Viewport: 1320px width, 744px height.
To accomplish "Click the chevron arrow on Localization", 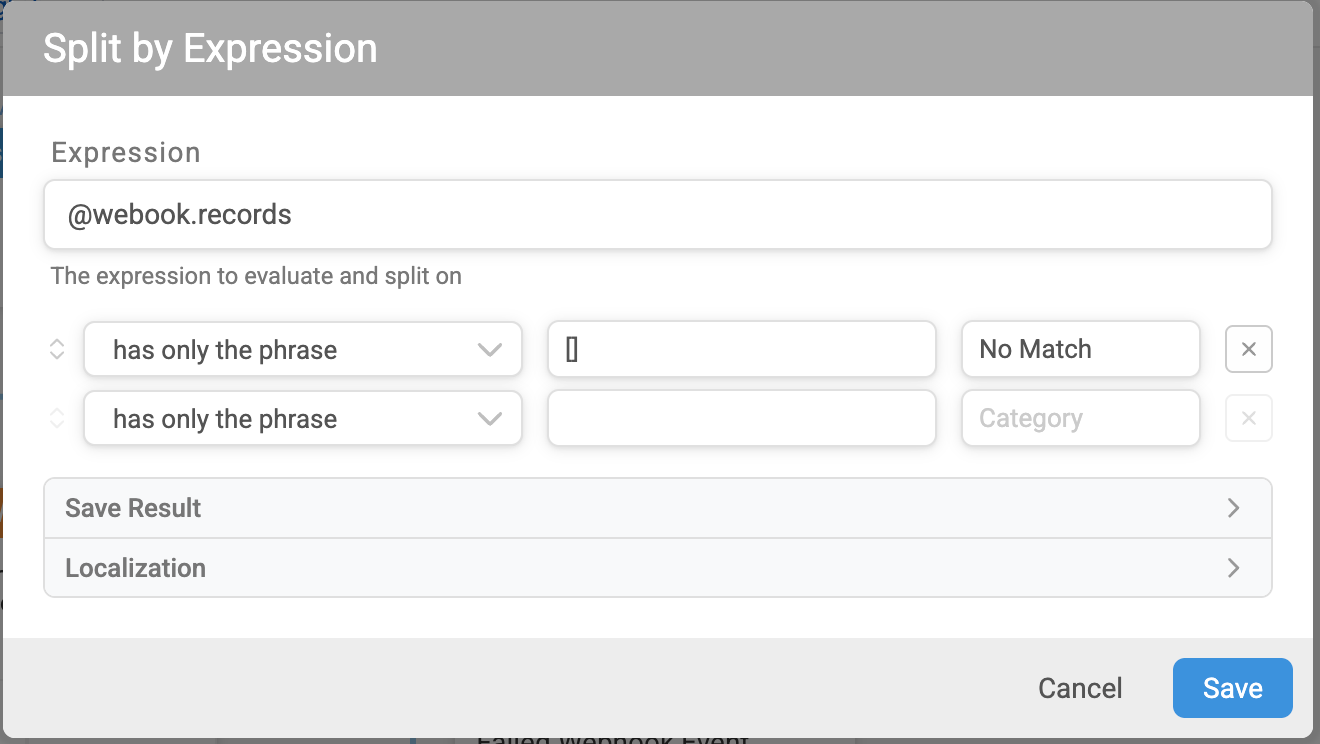I will pyautogui.click(x=1233, y=568).
